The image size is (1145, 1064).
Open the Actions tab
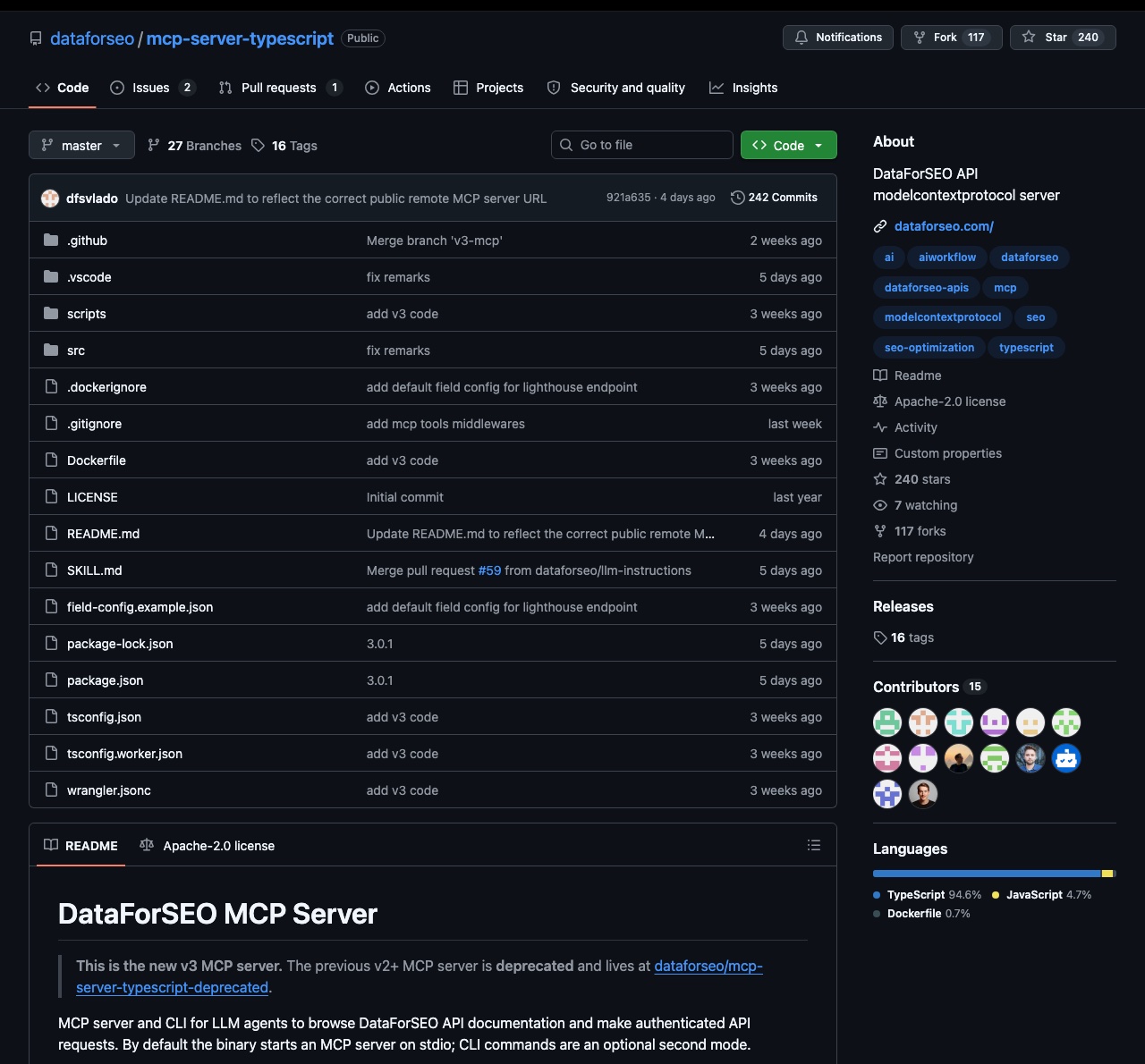(398, 88)
